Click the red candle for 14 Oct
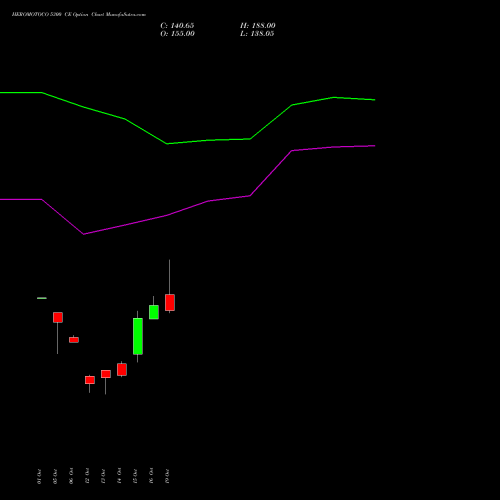Screen dimensions: 500x500 tap(122, 370)
